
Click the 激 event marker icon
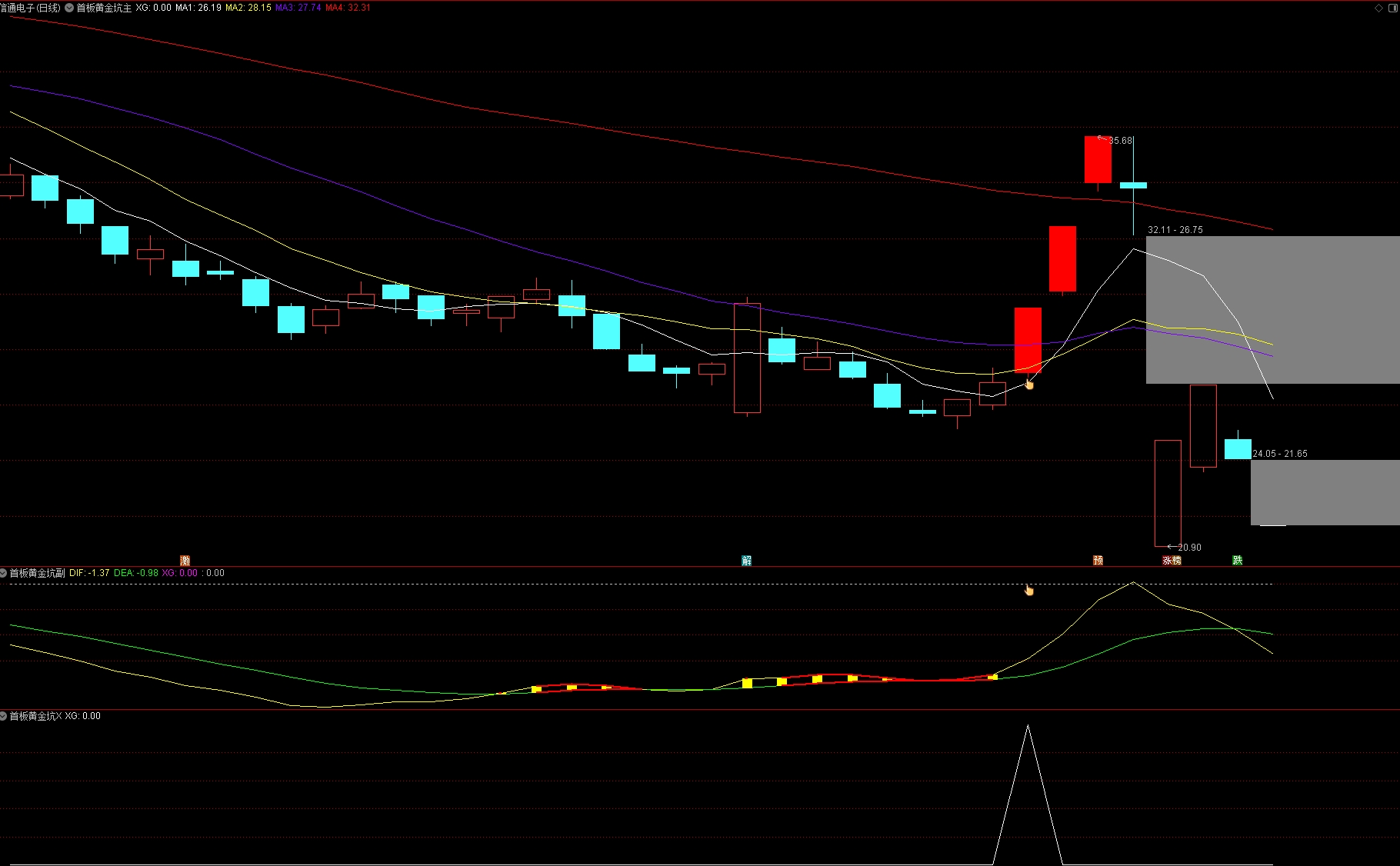point(185,561)
